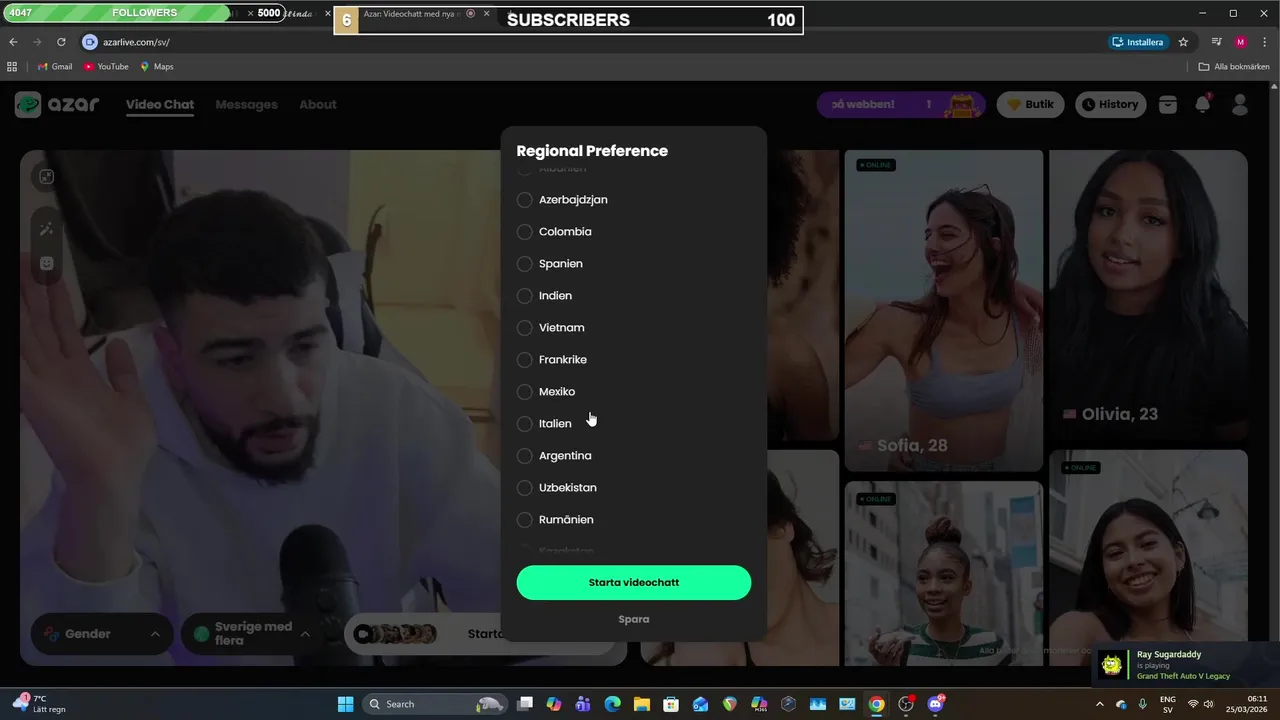Open Olivia, 23 profile card

tap(1148, 297)
